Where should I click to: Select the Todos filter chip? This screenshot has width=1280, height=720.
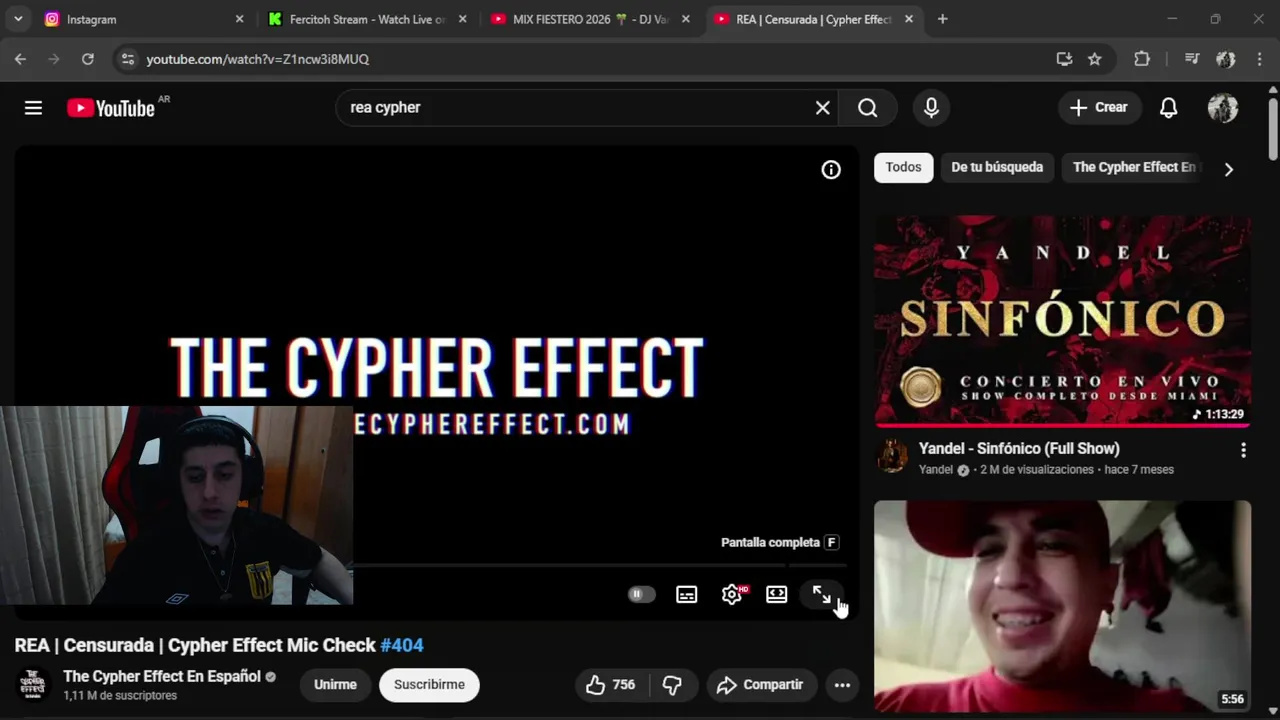(x=903, y=168)
